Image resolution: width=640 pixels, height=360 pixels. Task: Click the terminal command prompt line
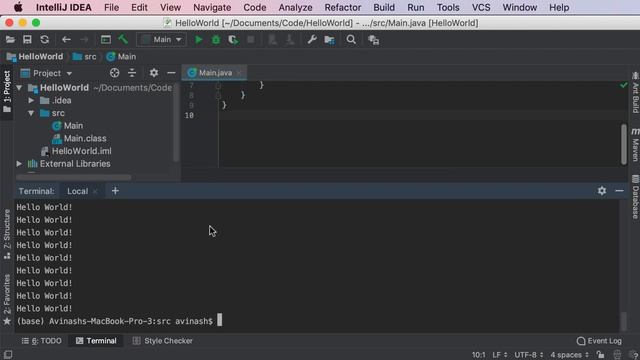pyautogui.click(x=119, y=321)
